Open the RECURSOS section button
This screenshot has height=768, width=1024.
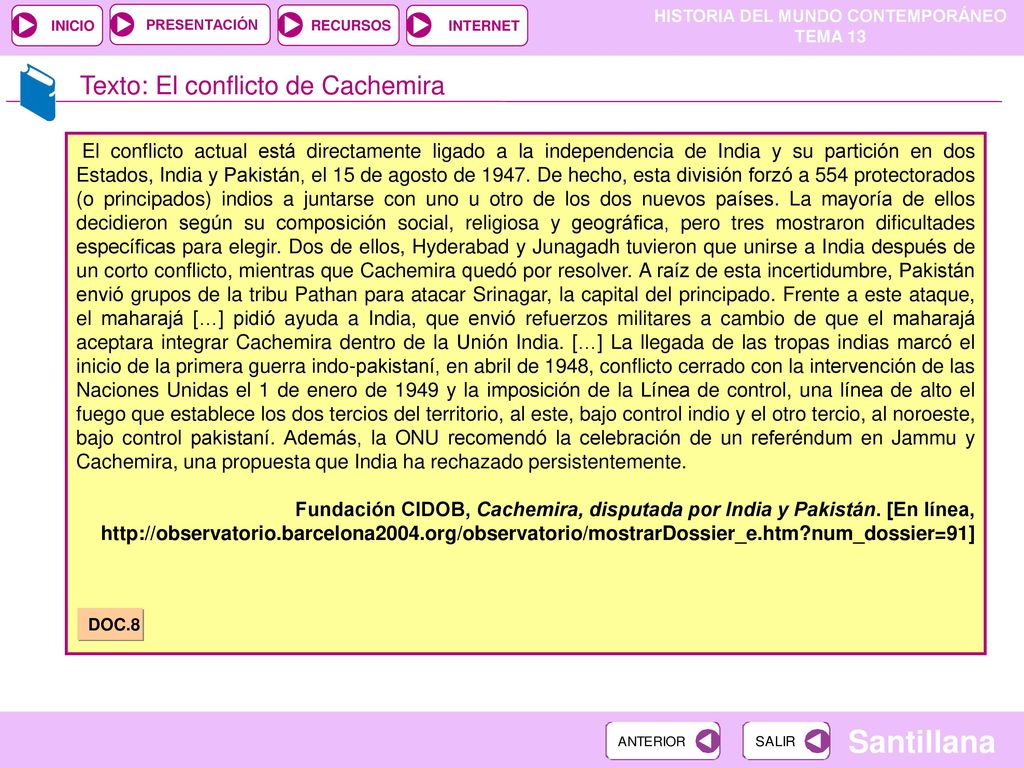coord(338,25)
